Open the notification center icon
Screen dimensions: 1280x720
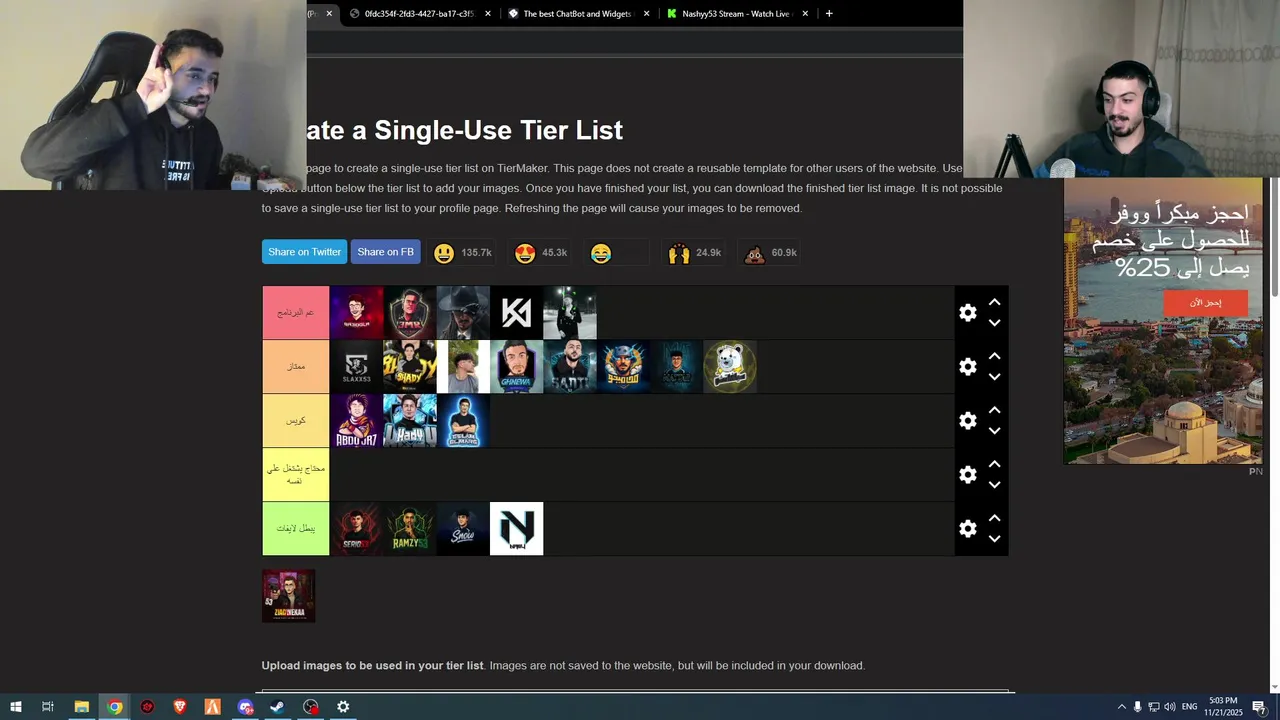pos(1258,707)
